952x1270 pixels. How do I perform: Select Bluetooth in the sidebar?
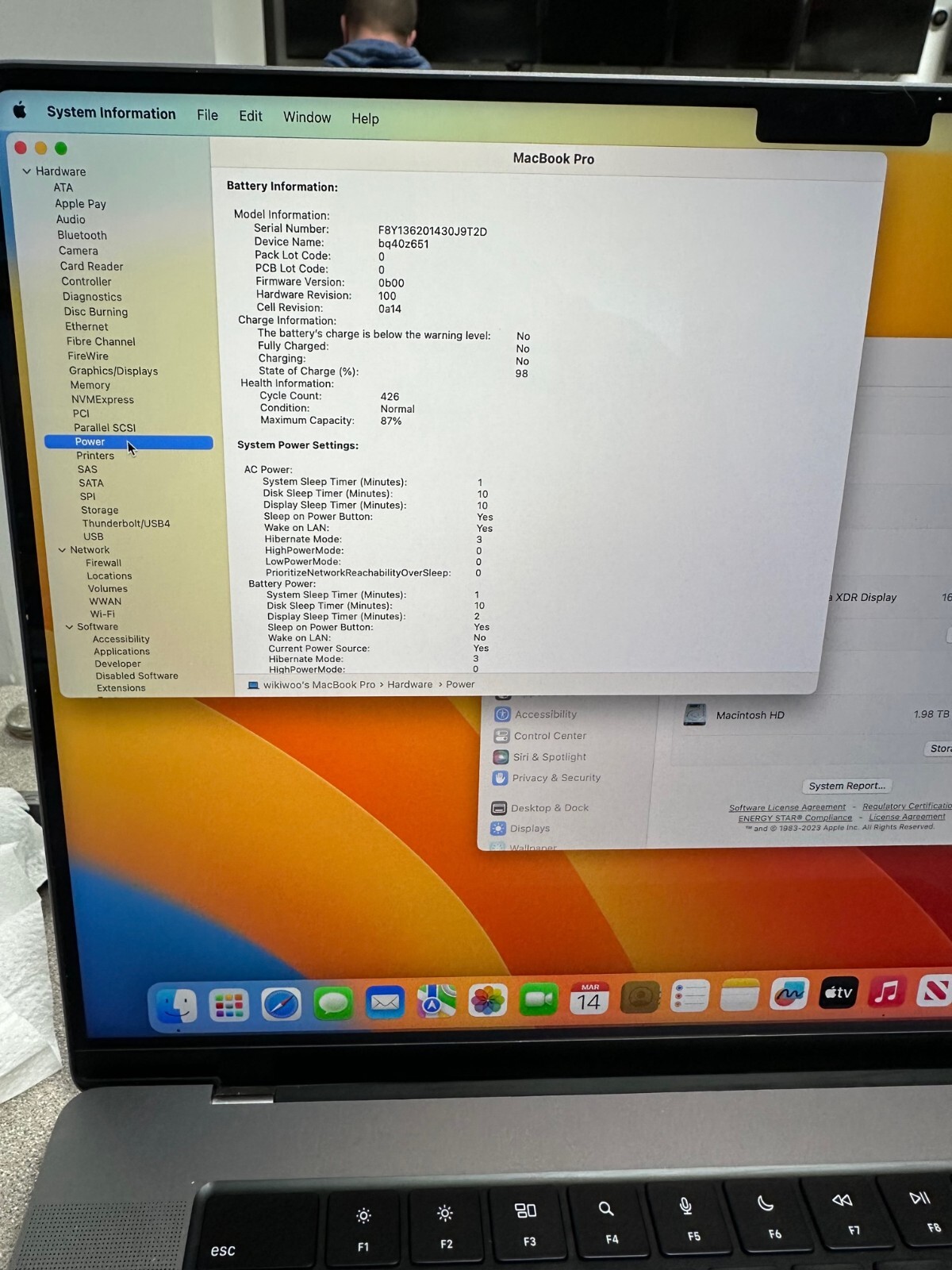click(82, 235)
